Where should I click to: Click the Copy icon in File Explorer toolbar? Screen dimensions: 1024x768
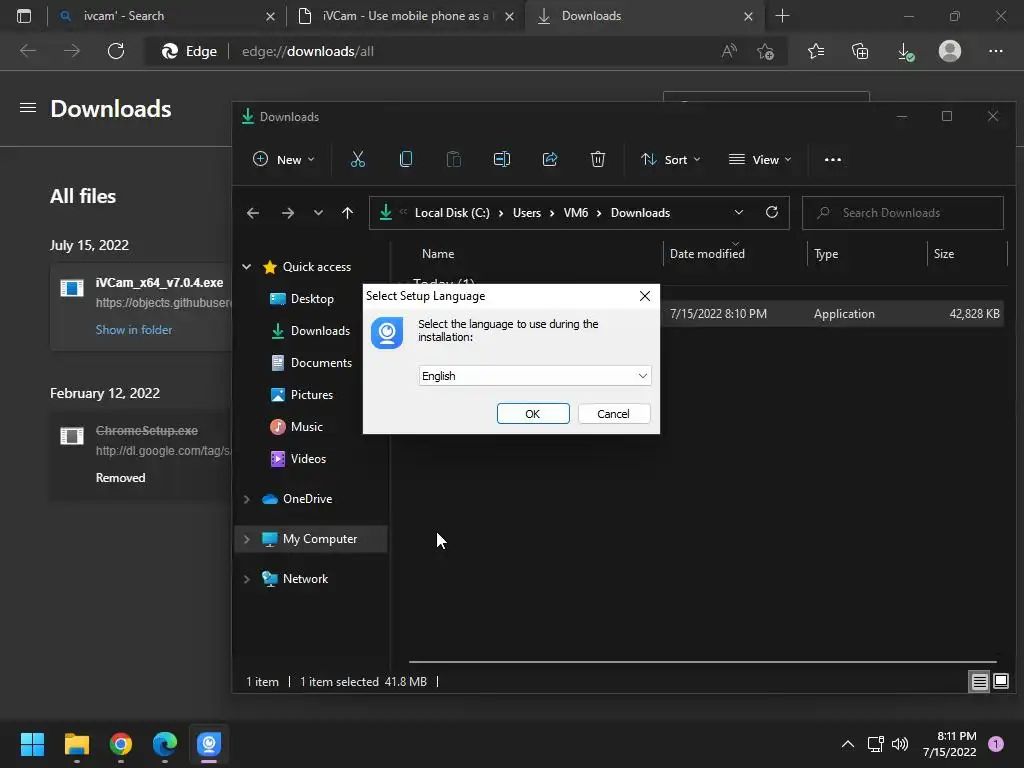(x=406, y=159)
